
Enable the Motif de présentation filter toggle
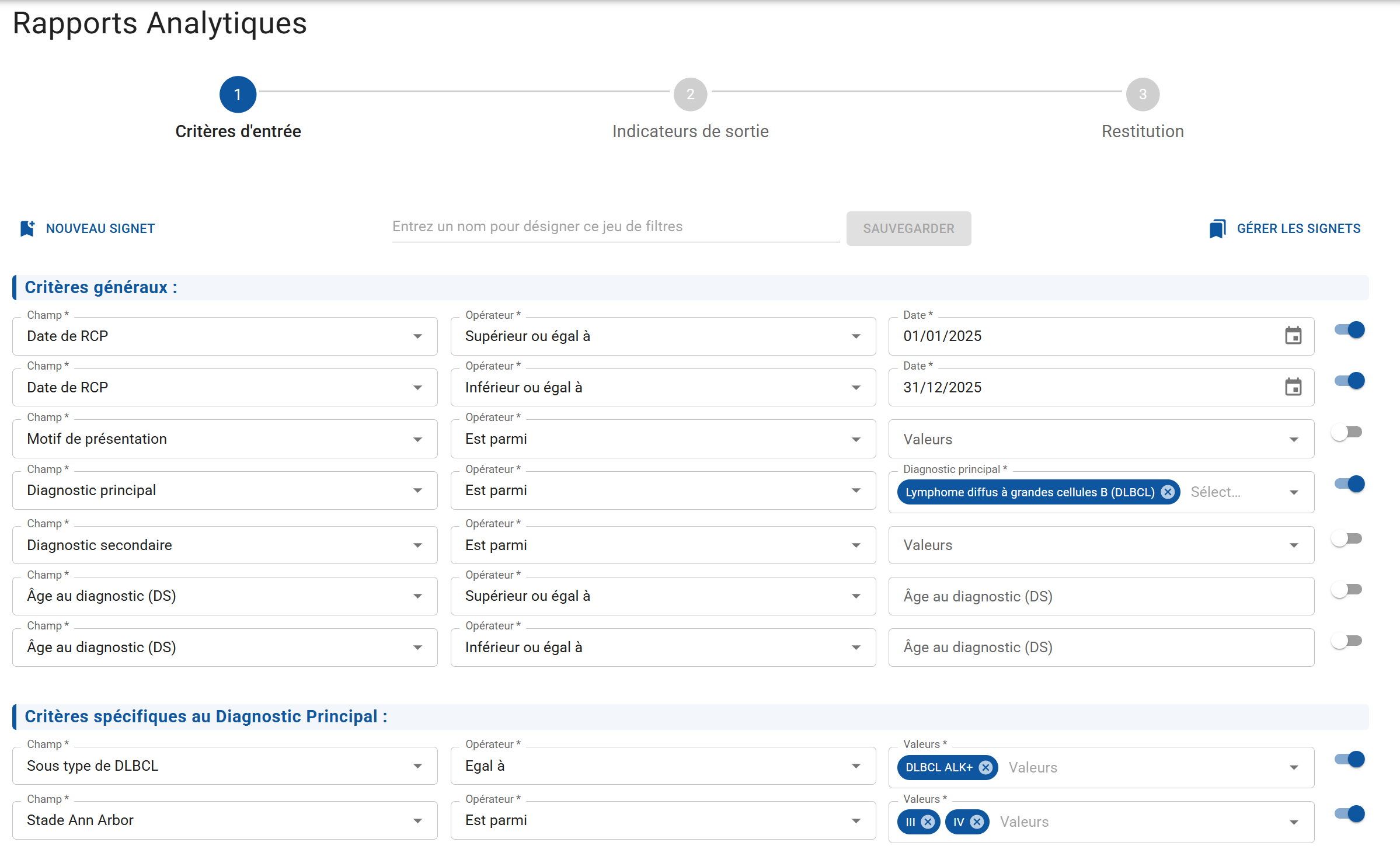1347,432
